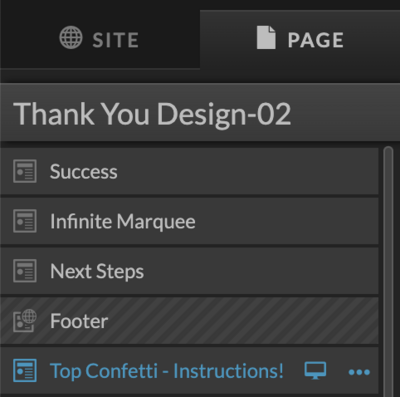This screenshot has height=397, width=400.
Task: Switch to the PAGE tab
Action: tap(300, 39)
